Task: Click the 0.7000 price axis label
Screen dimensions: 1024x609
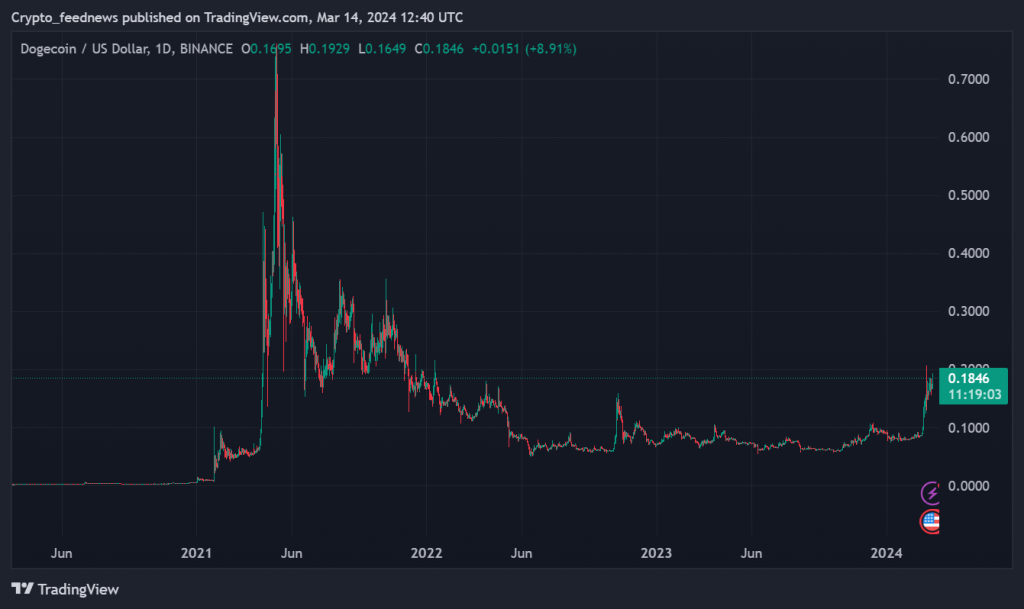Action: pyautogui.click(x=967, y=79)
